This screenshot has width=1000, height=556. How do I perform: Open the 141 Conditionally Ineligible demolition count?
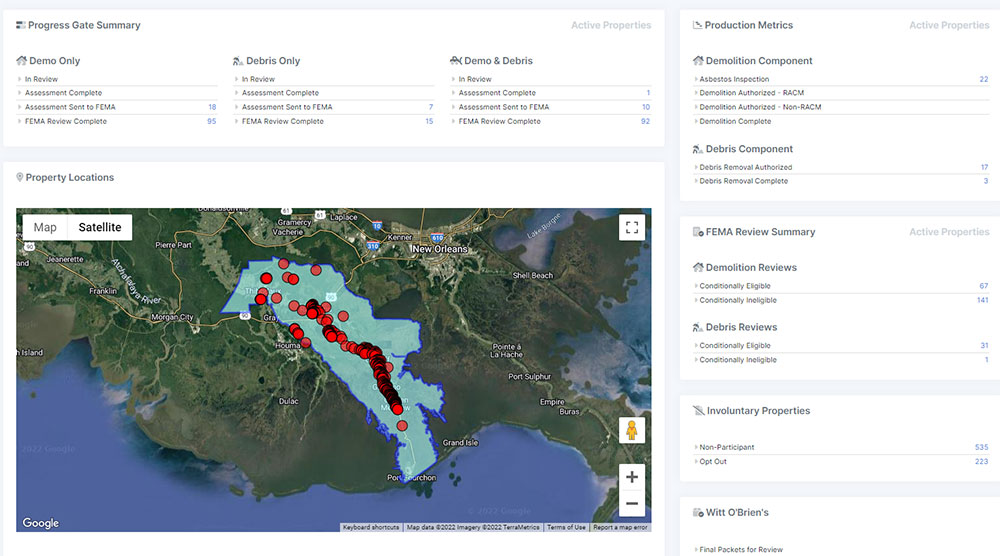pos(982,300)
